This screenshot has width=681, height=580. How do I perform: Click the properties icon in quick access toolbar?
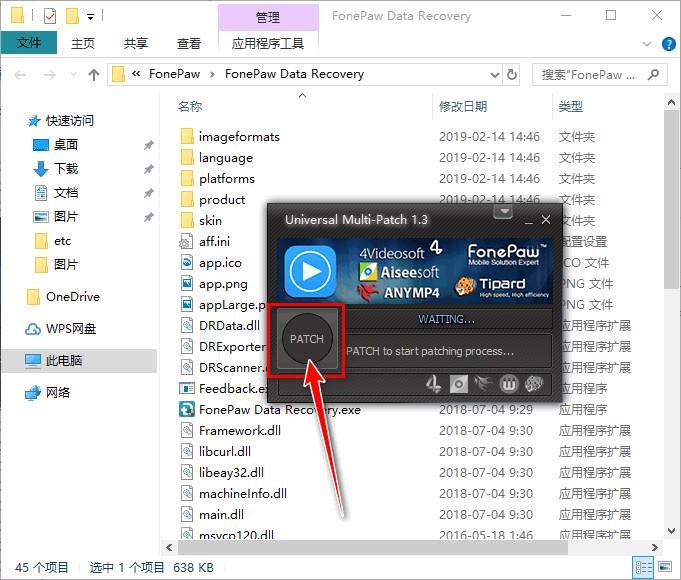click(50, 16)
